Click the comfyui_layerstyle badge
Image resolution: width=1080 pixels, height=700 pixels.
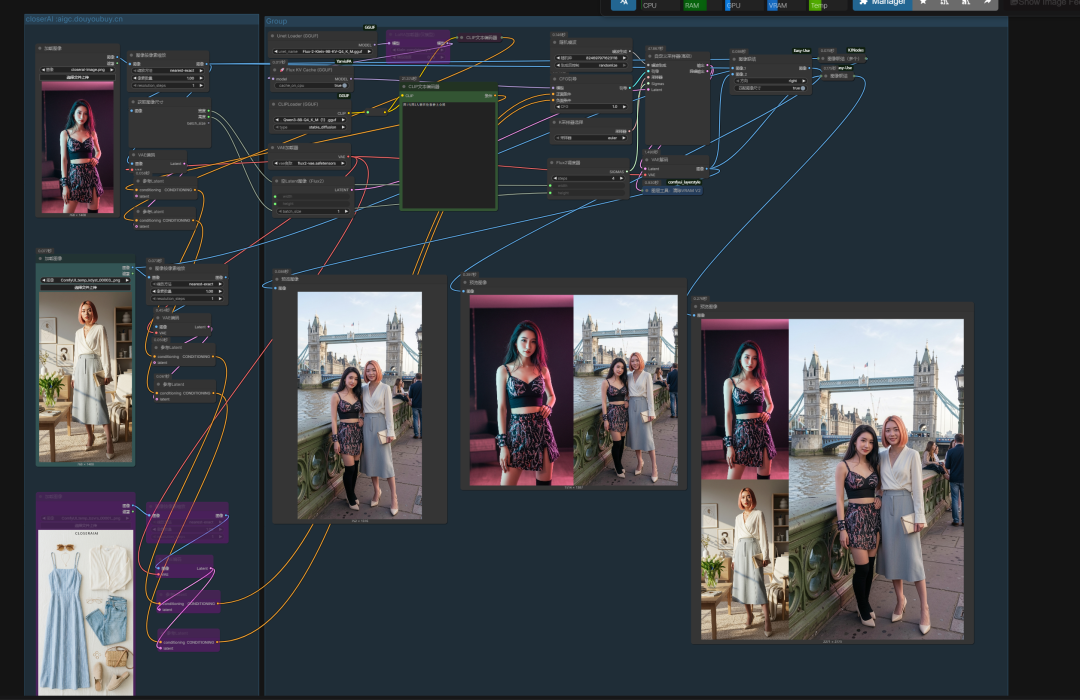684,182
